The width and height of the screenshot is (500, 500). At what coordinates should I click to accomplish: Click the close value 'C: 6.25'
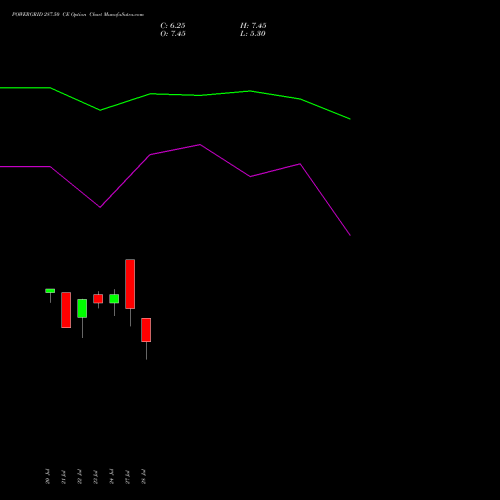point(173,26)
